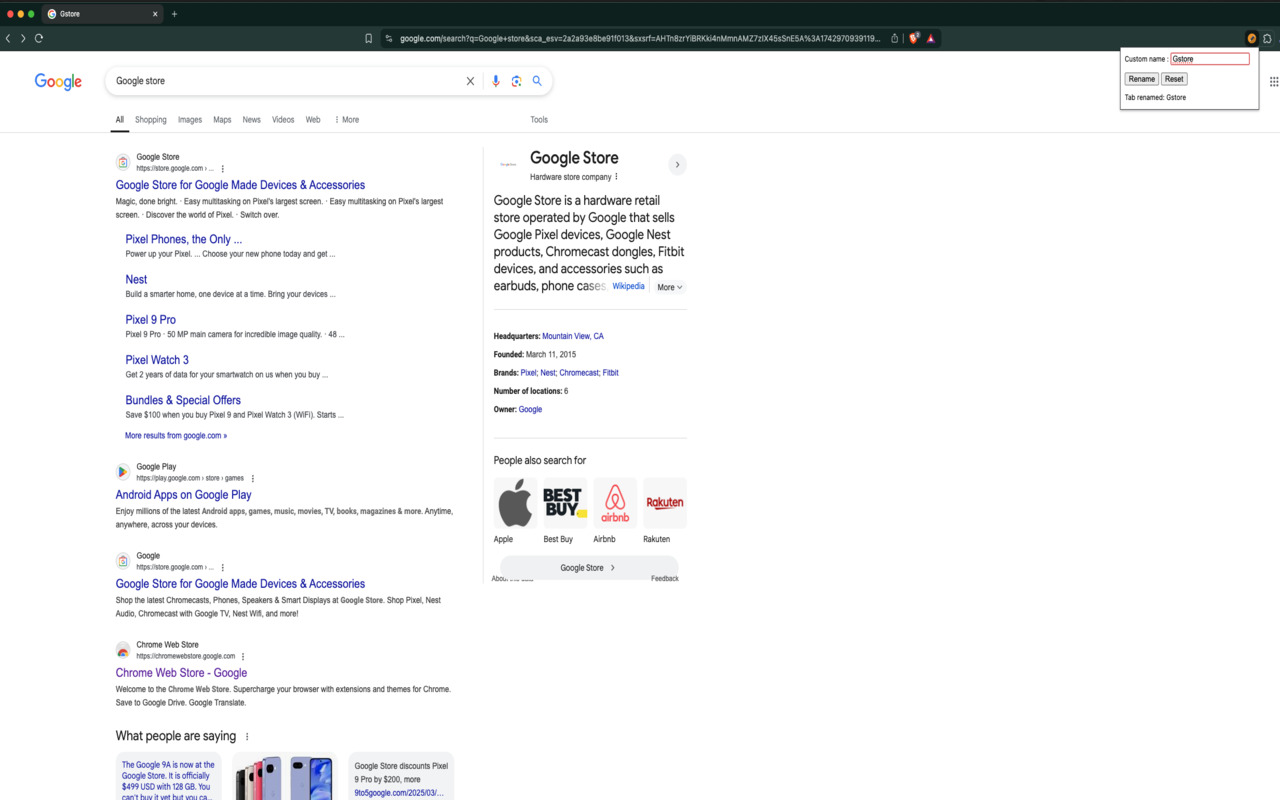Viewport: 1280px width, 800px height.
Task: Open the browser extensions puzzle icon
Action: click(x=1267, y=38)
